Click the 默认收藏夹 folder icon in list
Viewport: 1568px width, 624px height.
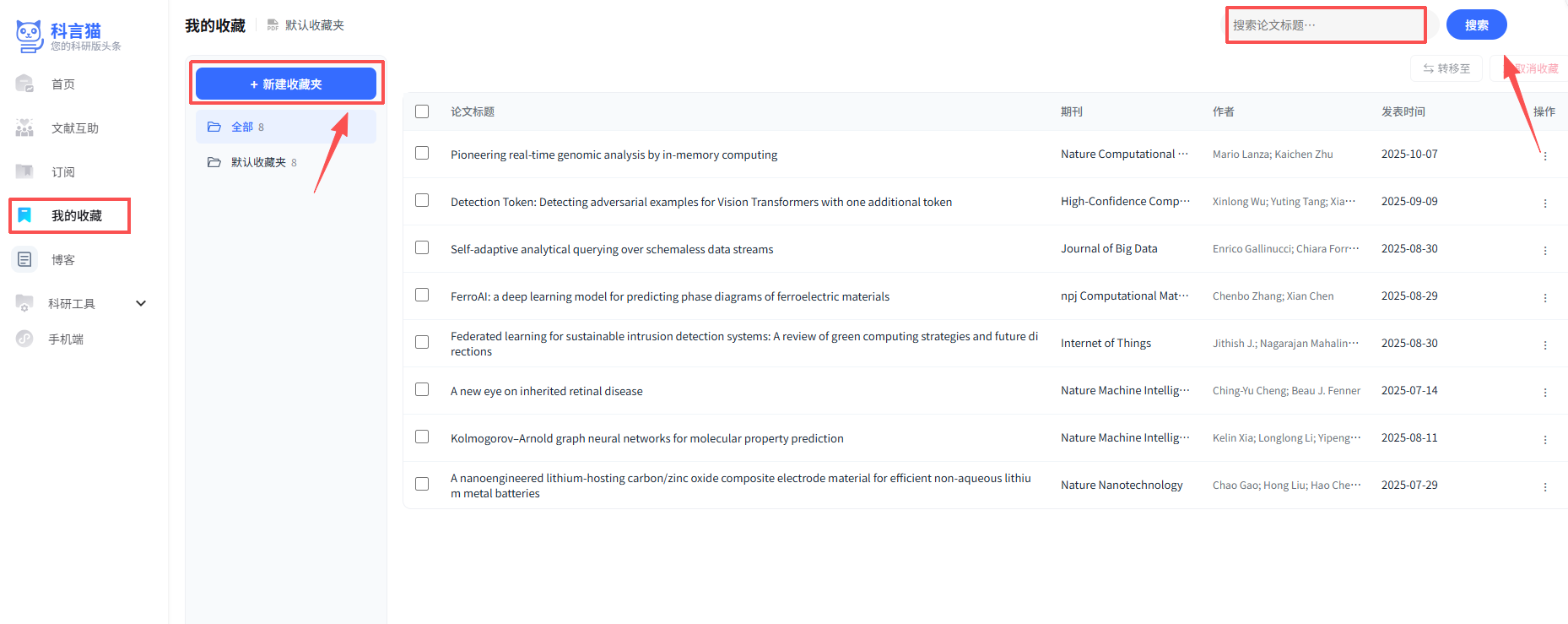214,162
